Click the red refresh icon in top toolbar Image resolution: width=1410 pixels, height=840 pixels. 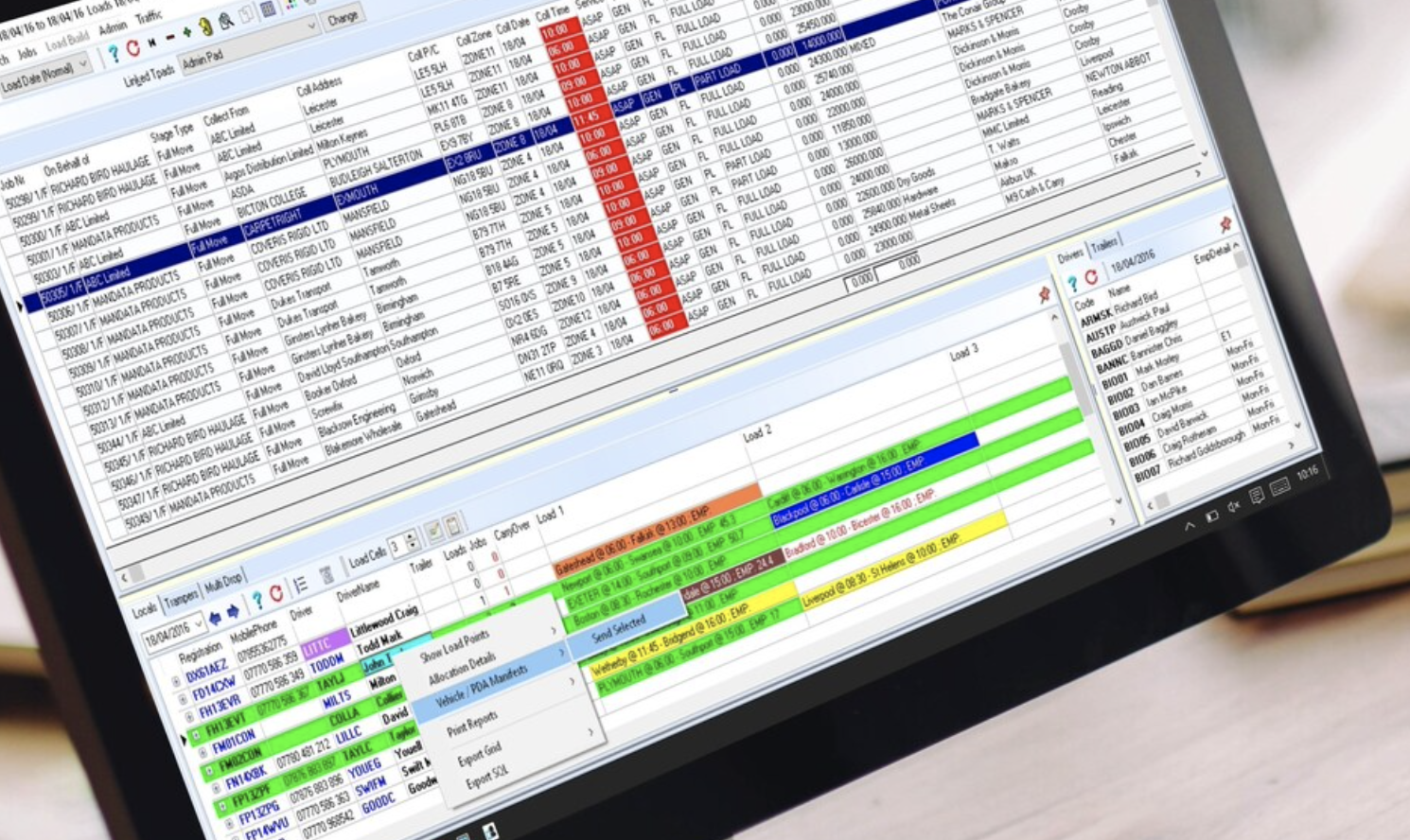click(x=132, y=47)
